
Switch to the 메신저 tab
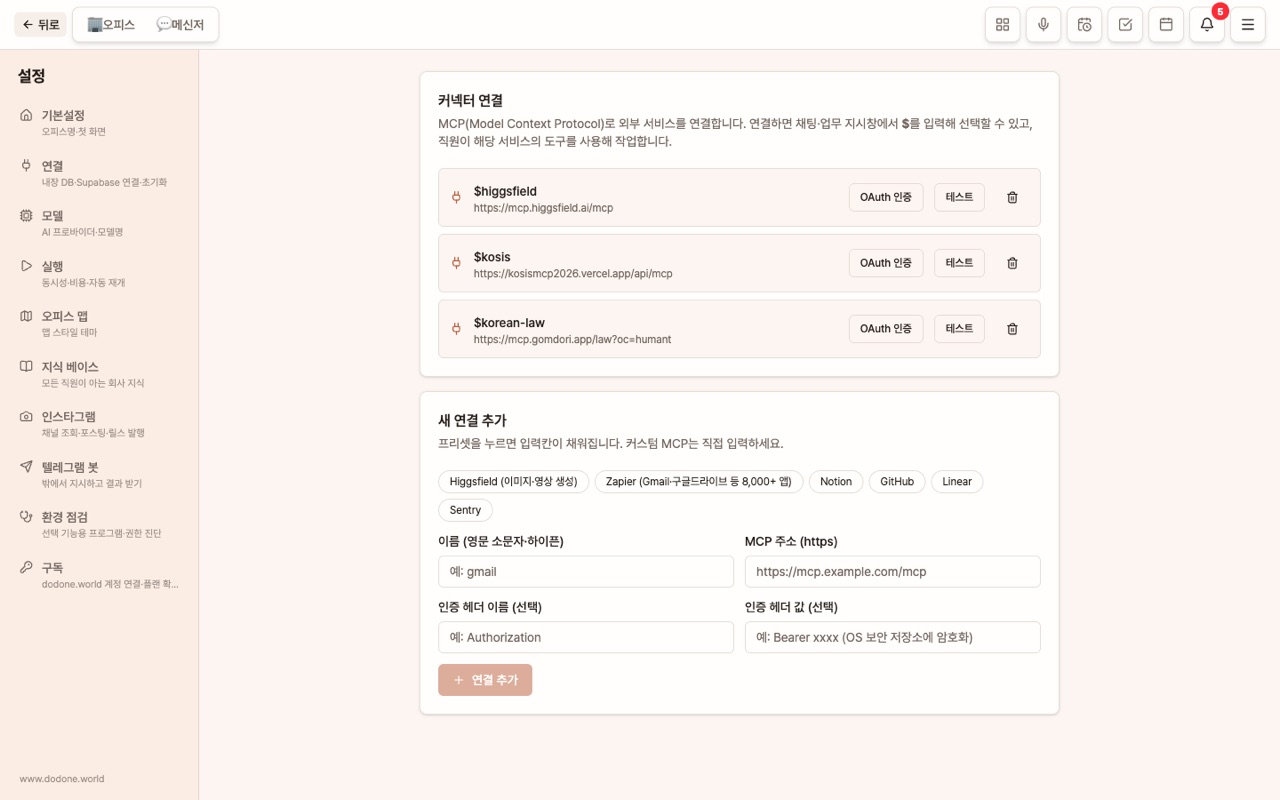click(180, 25)
